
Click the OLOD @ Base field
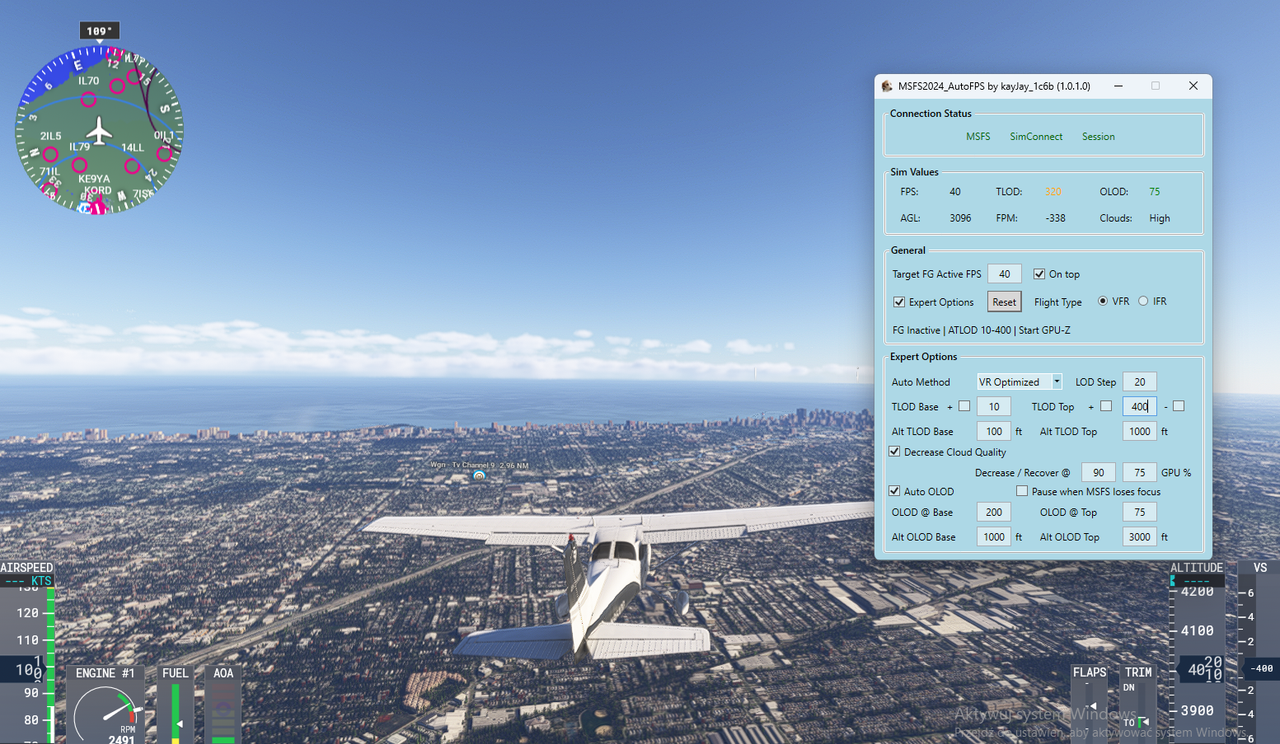[x=994, y=512]
